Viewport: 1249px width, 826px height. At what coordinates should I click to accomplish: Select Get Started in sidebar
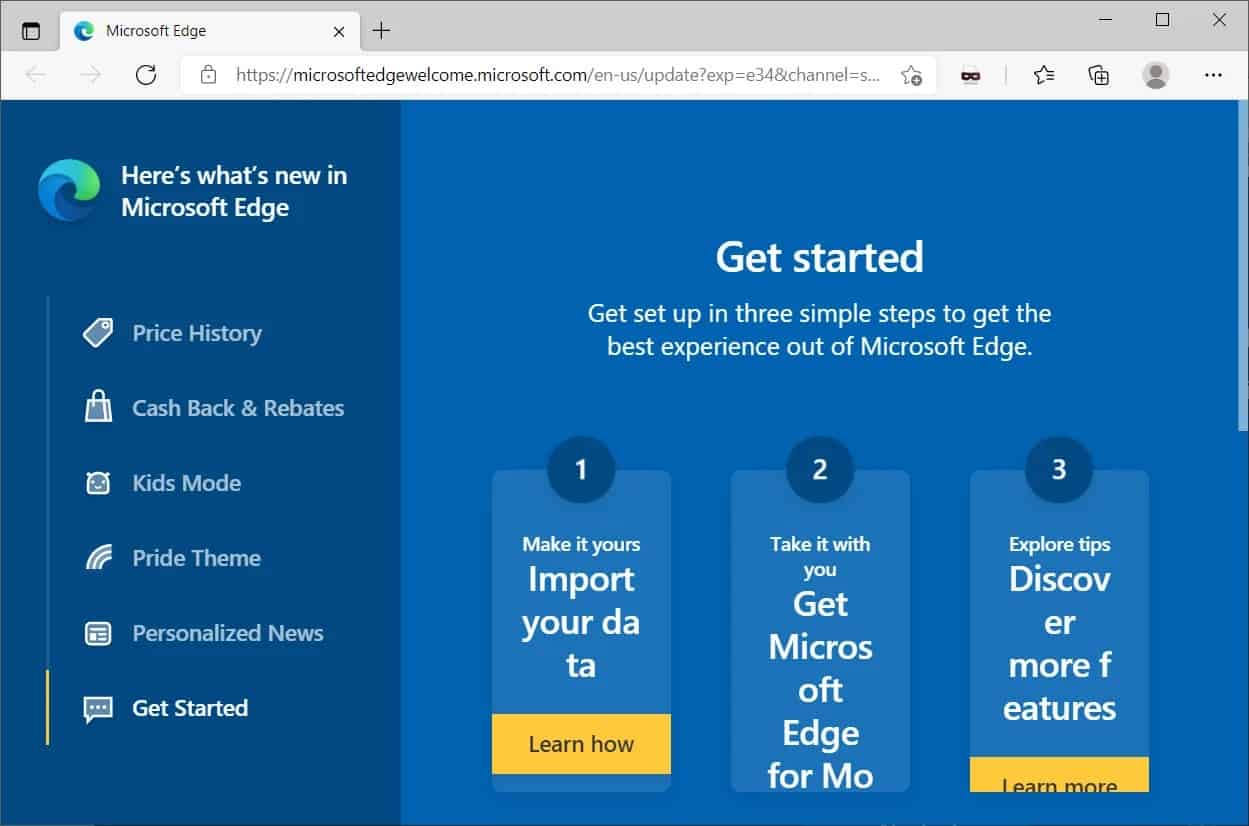(190, 708)
